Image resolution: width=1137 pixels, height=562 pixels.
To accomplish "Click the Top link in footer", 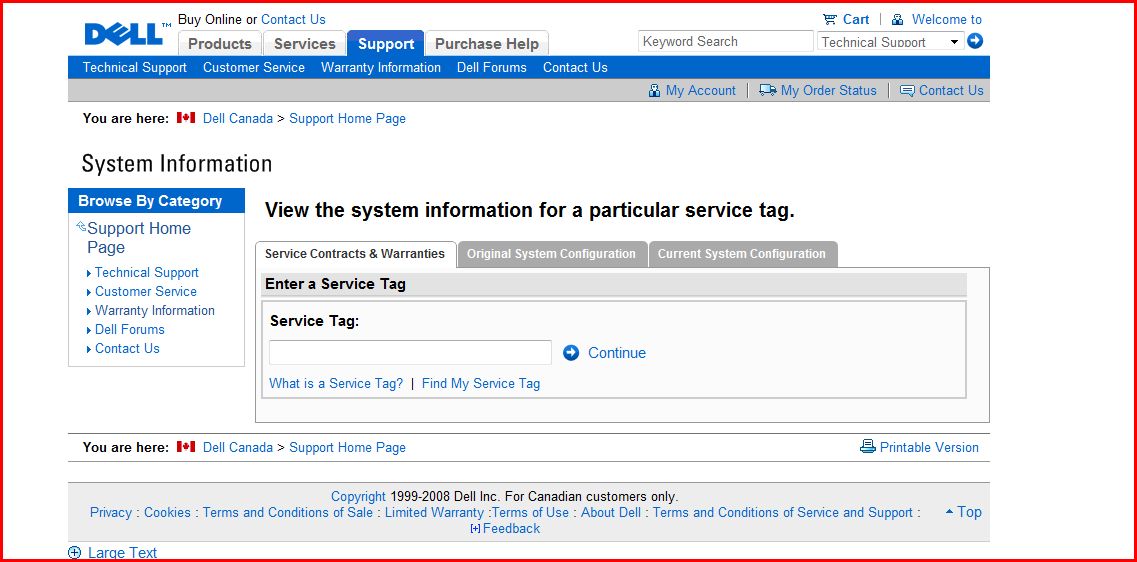I will click(x=969, y=512).
